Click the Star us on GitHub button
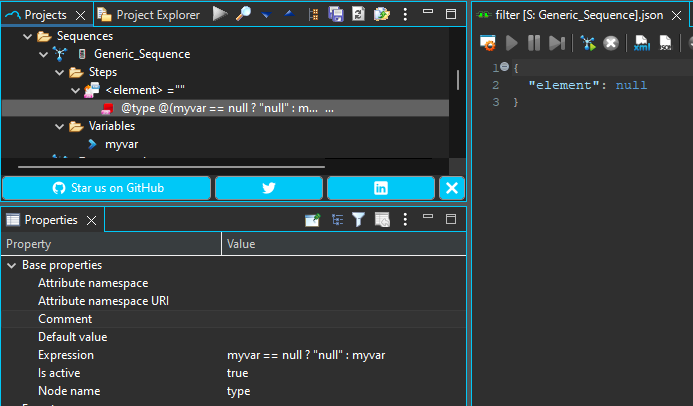 [108, 188]
